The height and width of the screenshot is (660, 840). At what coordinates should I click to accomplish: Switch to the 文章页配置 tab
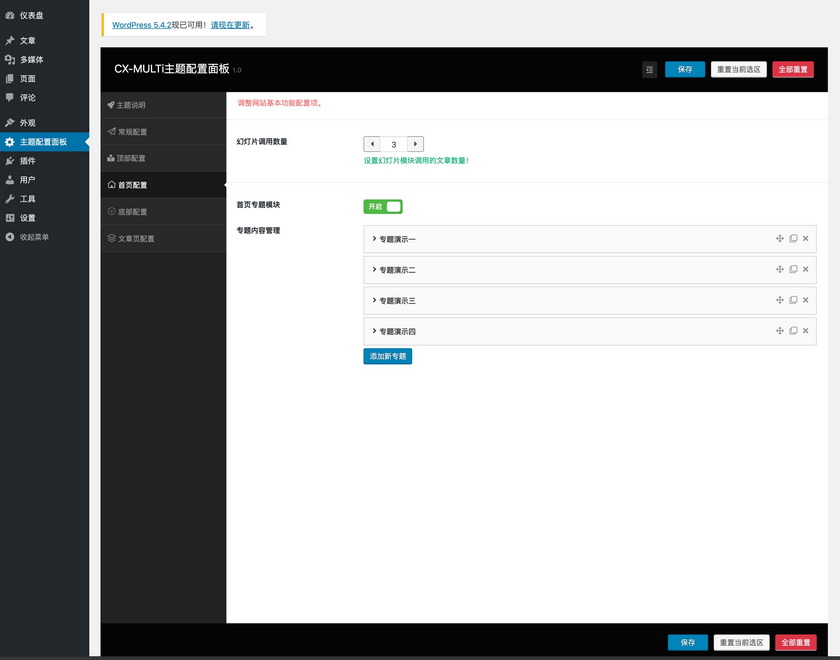135,239
